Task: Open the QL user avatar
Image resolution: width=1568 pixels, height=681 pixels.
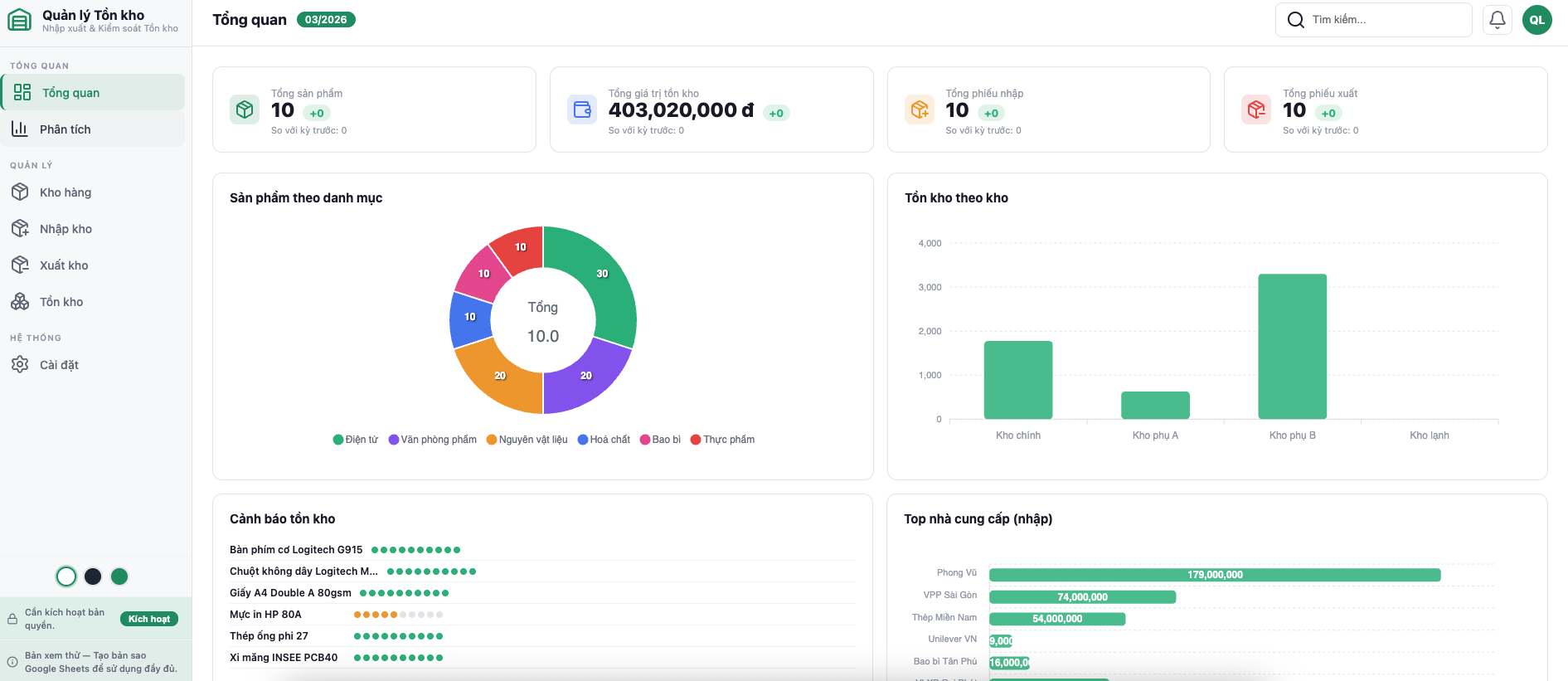Action: click(1536, 20)
